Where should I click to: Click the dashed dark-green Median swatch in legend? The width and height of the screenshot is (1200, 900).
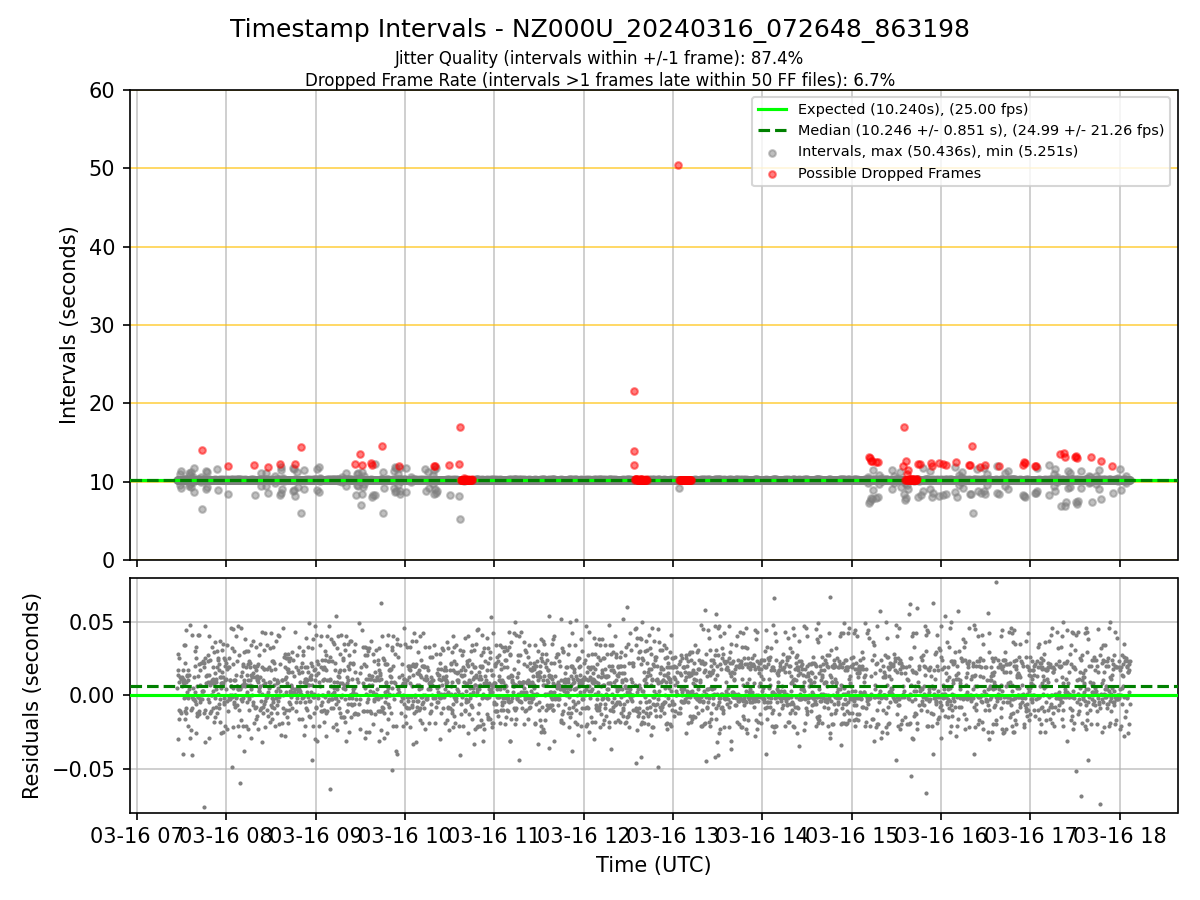[x=774, y=130]
